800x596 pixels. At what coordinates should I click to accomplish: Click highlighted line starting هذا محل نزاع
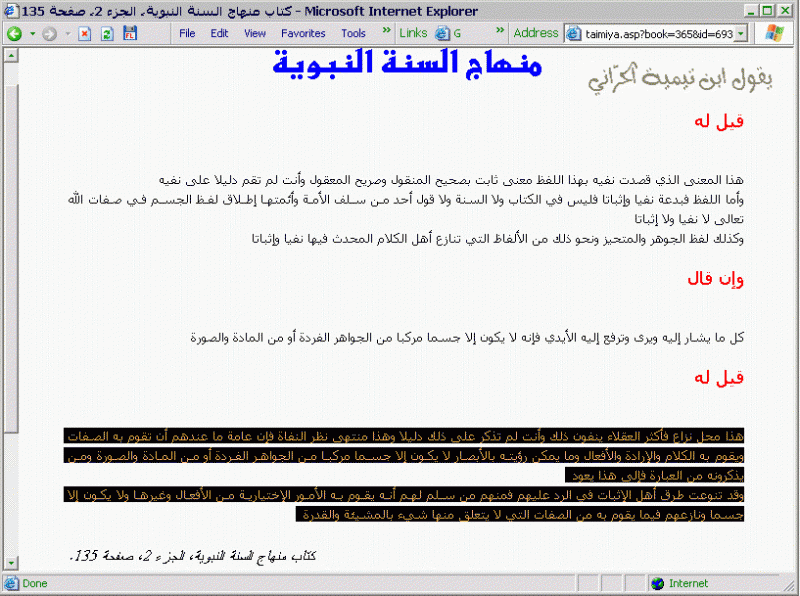tap(404, 436)
